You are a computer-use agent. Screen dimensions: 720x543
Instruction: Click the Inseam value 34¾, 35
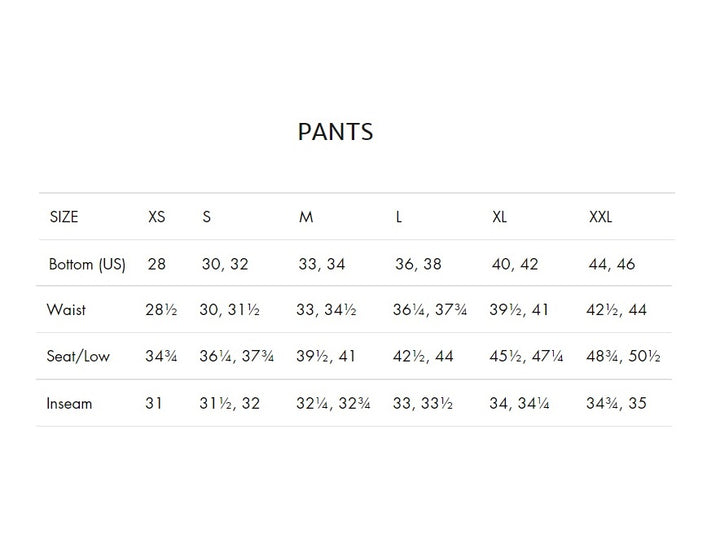pyautogui.click(x=615, y=403)
